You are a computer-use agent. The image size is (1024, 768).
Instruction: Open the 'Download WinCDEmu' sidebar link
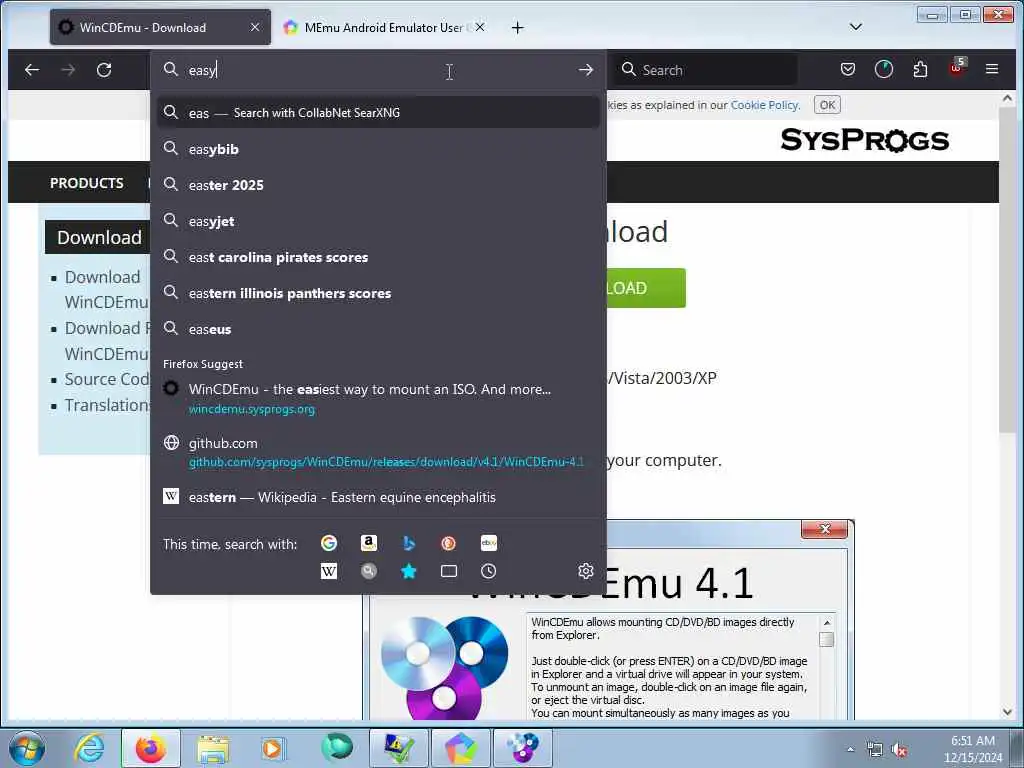(x=106, y=289)
